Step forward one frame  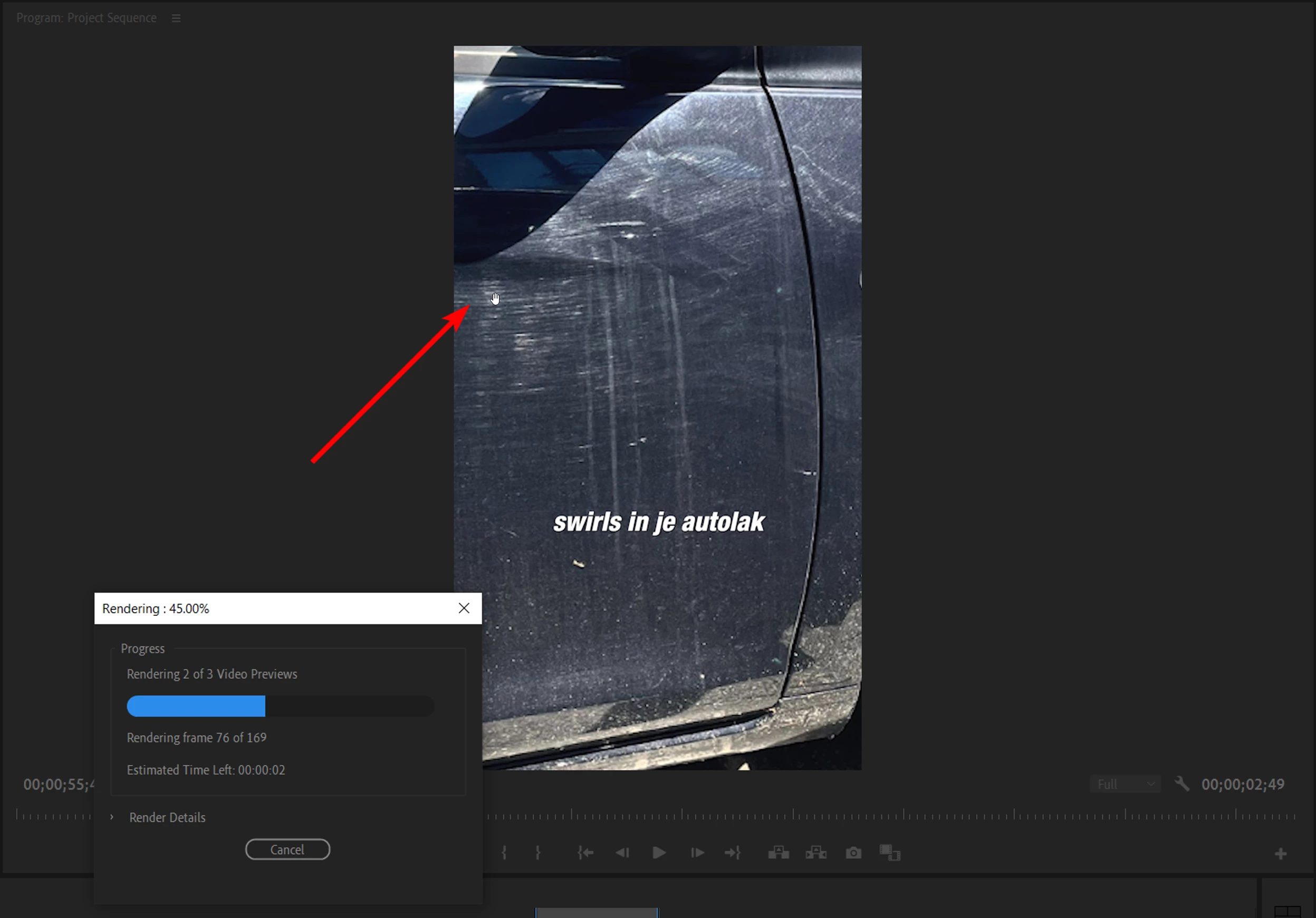click(697, 853)
